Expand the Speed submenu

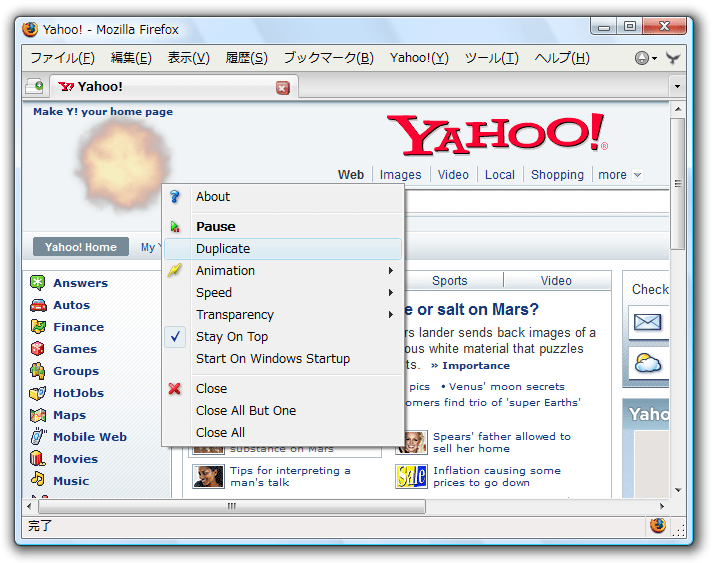click(391, 292)
